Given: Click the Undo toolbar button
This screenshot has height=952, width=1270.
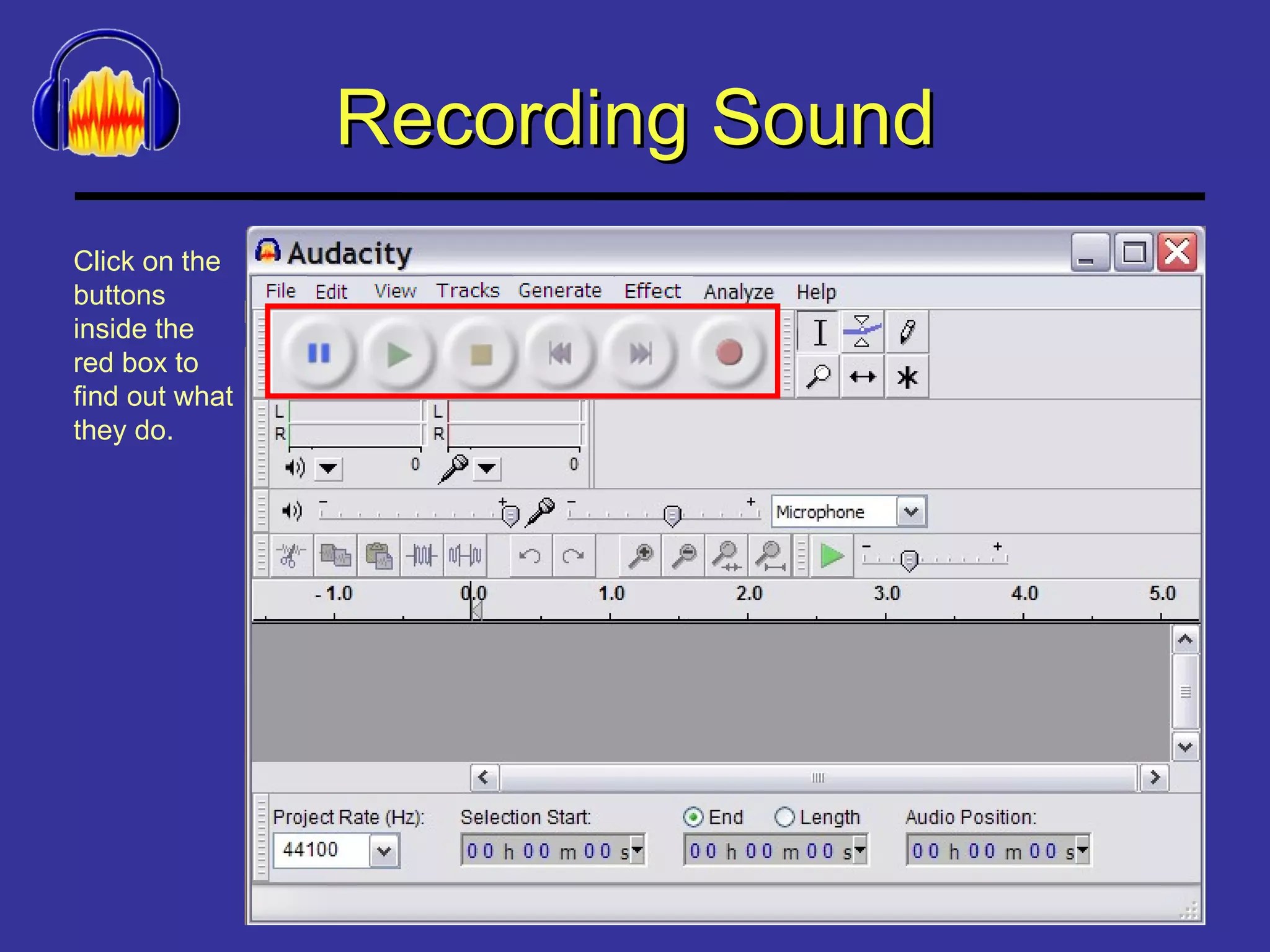Looking at the screenshot, I should (530, 556).
